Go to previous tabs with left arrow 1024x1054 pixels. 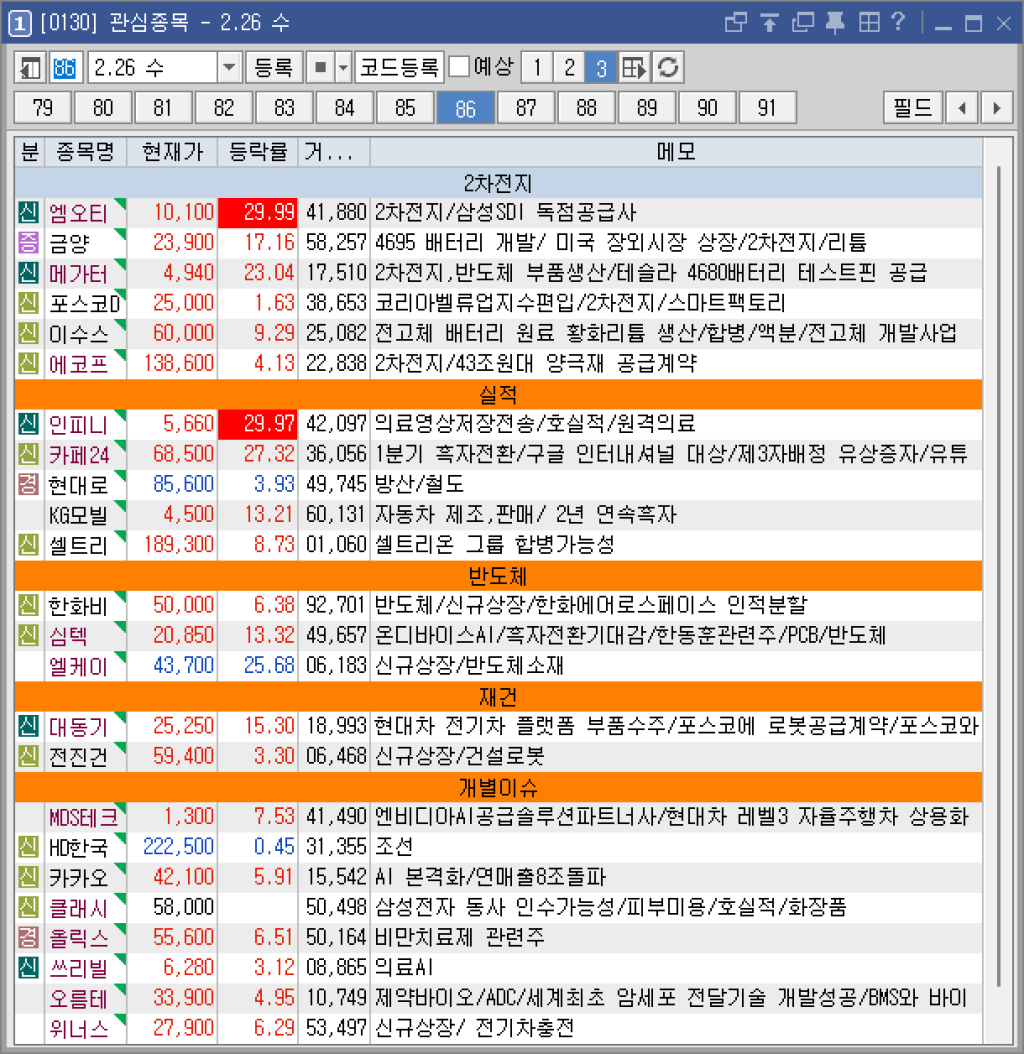click(962, 108)
